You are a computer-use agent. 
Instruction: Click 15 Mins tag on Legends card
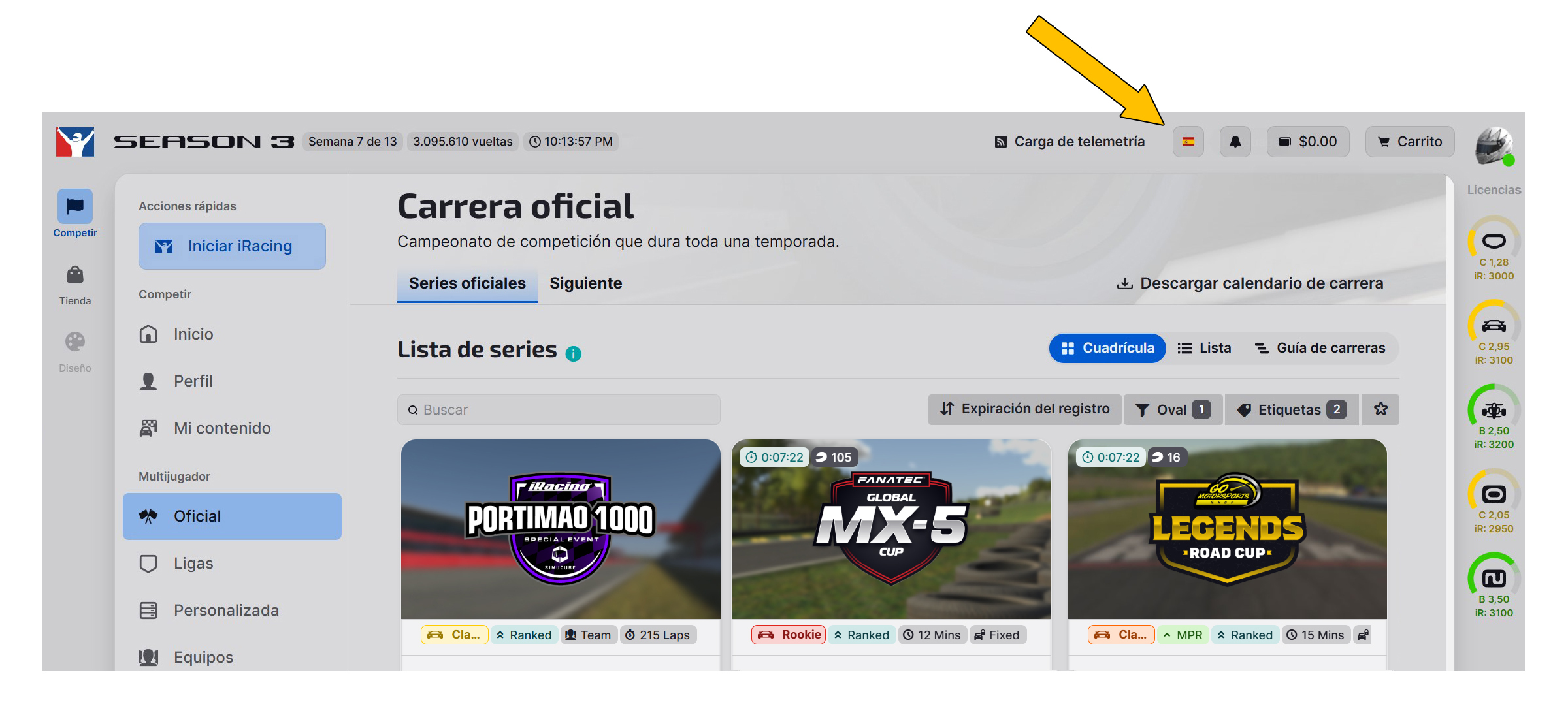click(1315, 635)
